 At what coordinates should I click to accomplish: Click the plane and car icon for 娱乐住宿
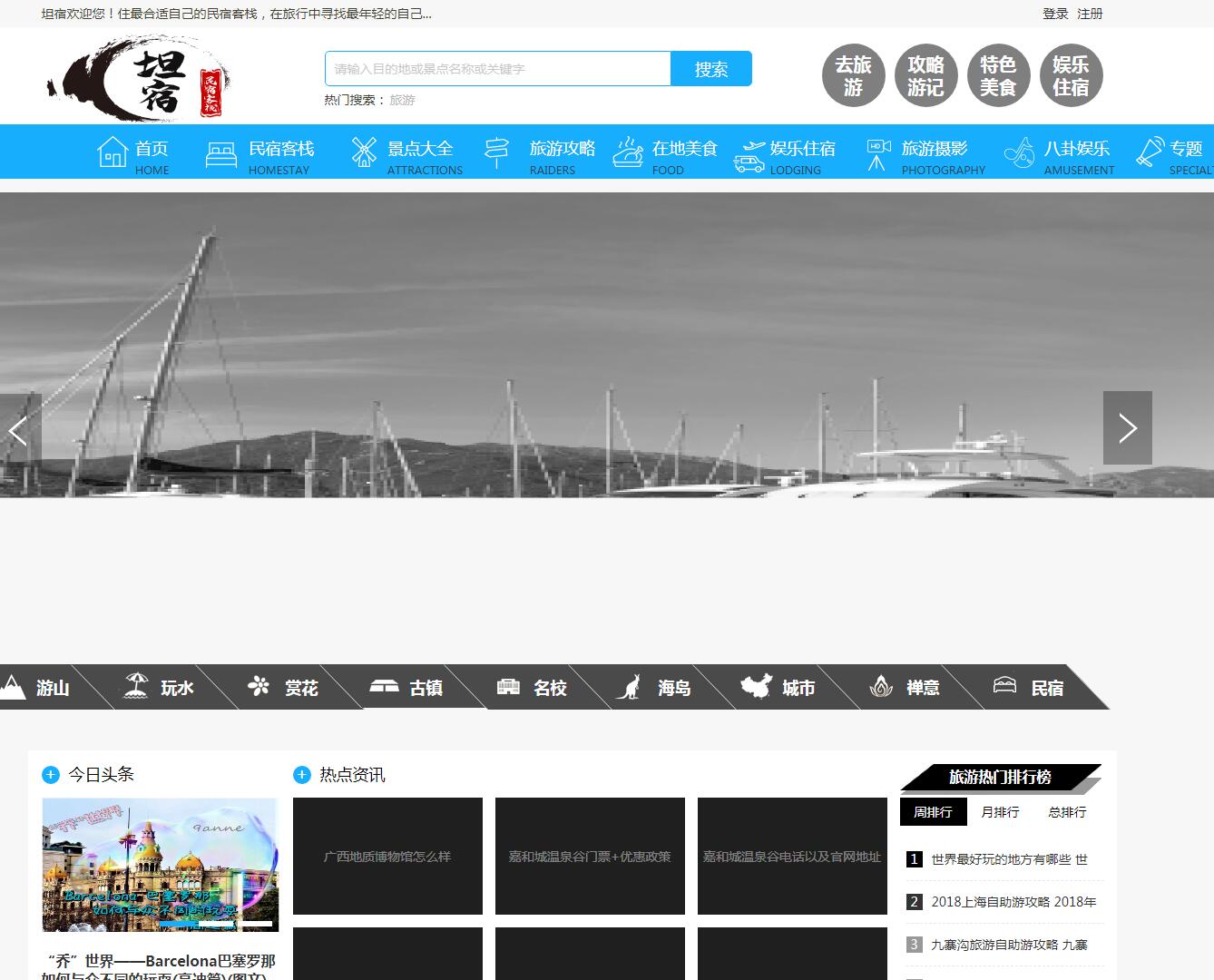(749, 155)
